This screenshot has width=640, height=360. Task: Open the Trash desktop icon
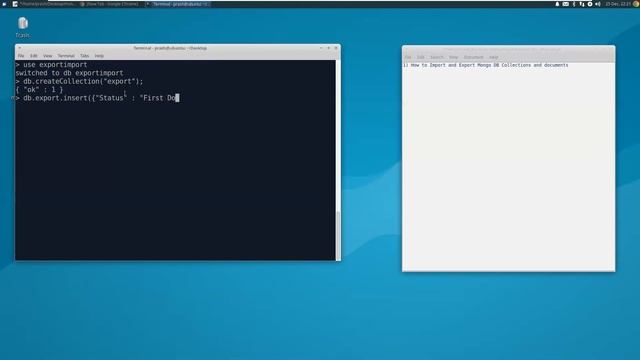tap(22, 27)
